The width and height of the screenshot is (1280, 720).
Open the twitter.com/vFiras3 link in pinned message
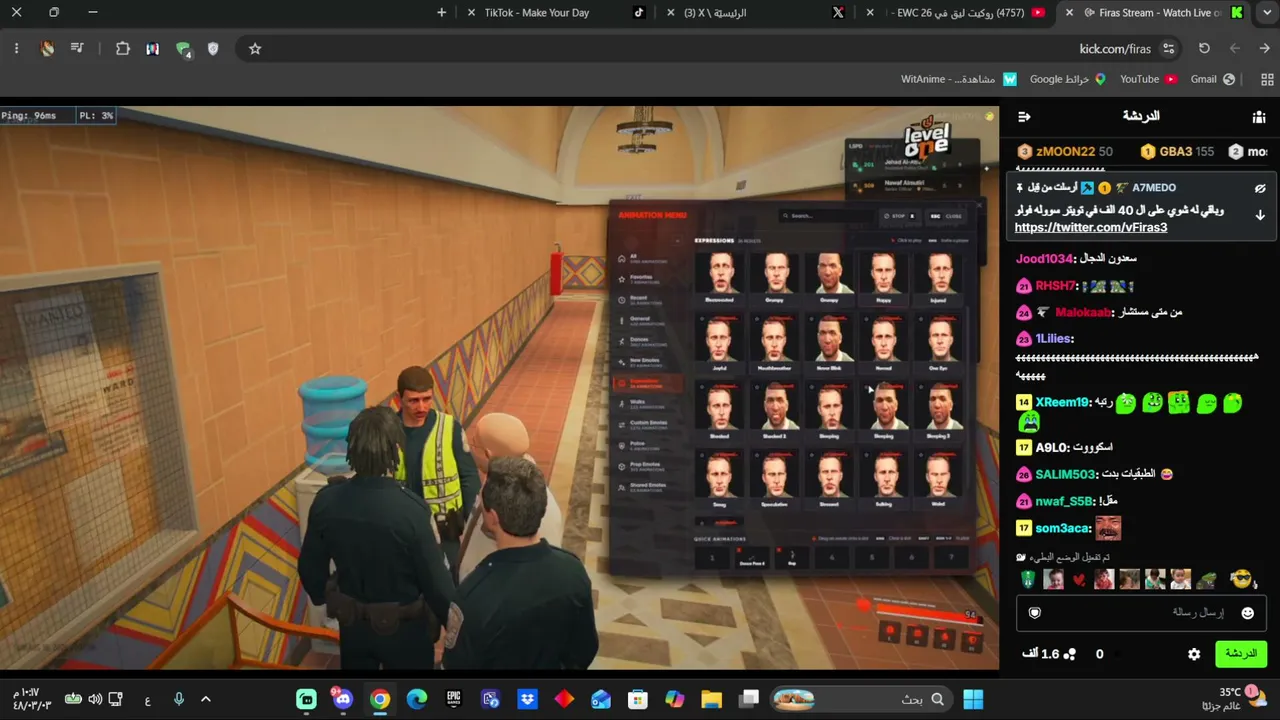click(x=1090, y=228)
